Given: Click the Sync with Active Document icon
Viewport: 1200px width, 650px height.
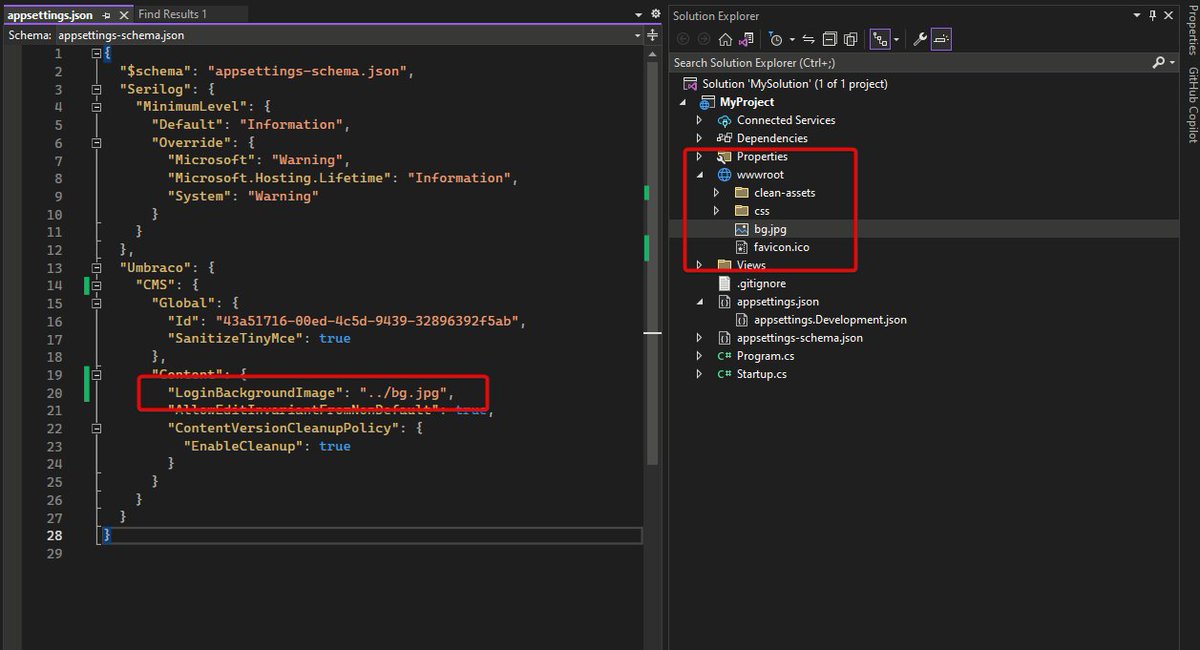Looking at the screenshot, I should 808,39.
